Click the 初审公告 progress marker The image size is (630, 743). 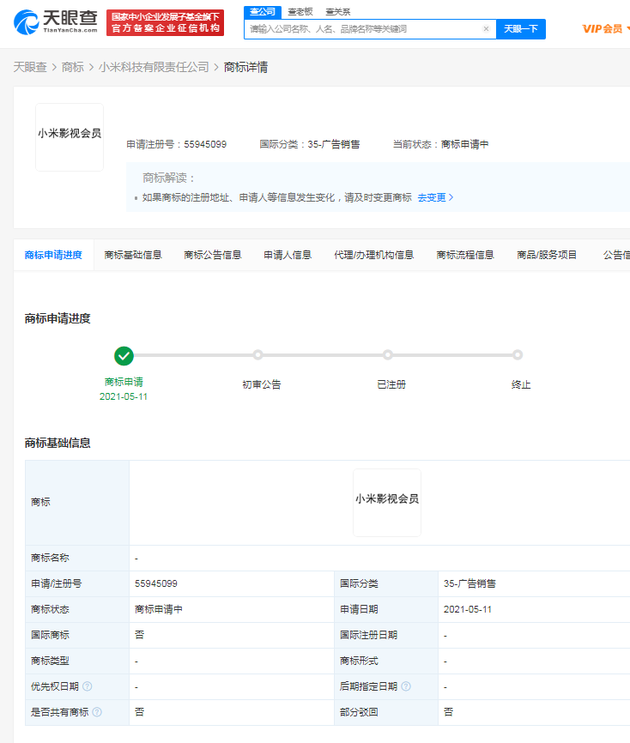click(258, 355)
